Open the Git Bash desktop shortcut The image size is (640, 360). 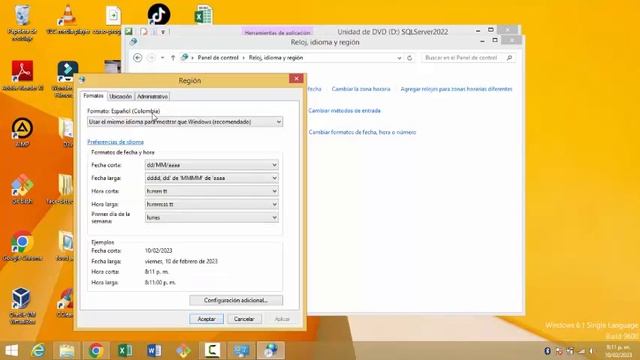pyautogui.click(x=22, y=189)
